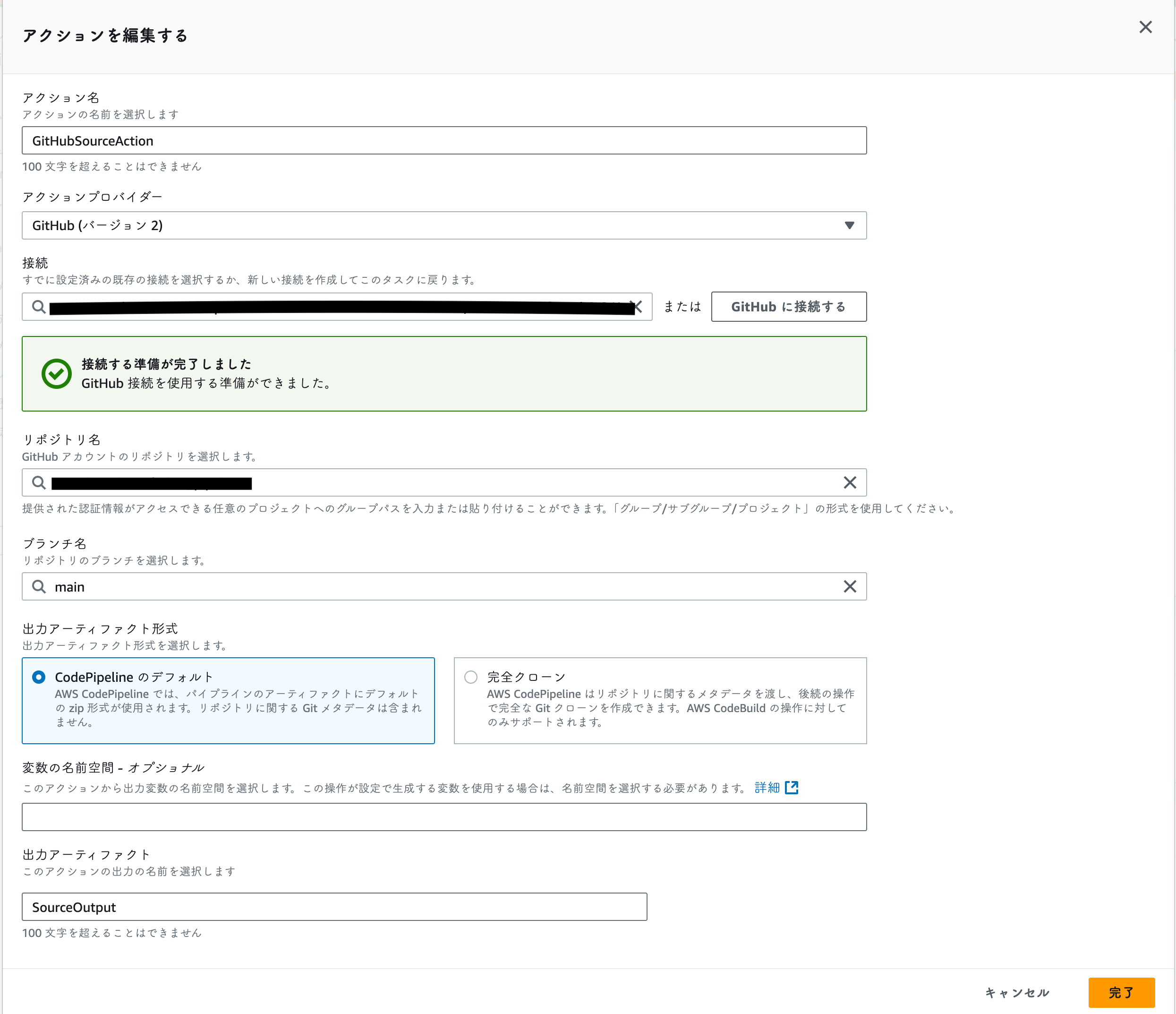The width and height of the screenshot is (1176, 1014).
Task: Open the 詳細 link for variable namespaces
Action: coord(767,788)
